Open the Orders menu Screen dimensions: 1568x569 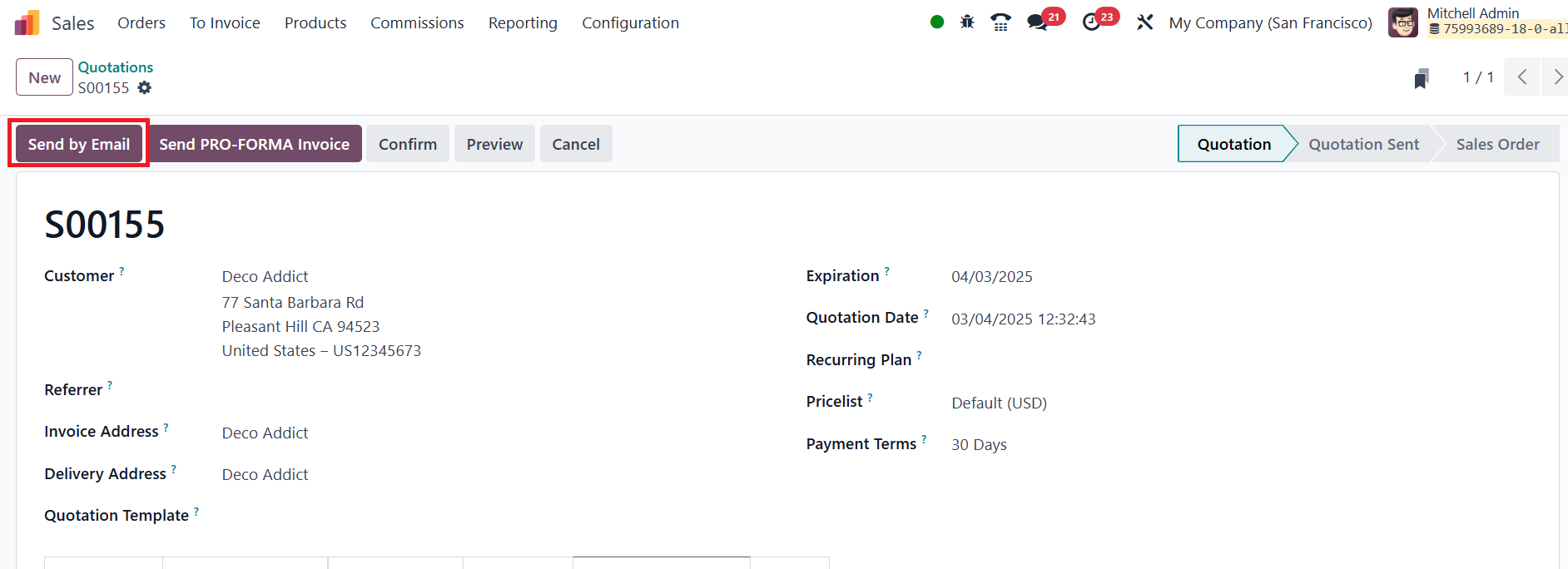tap(141, 22)
